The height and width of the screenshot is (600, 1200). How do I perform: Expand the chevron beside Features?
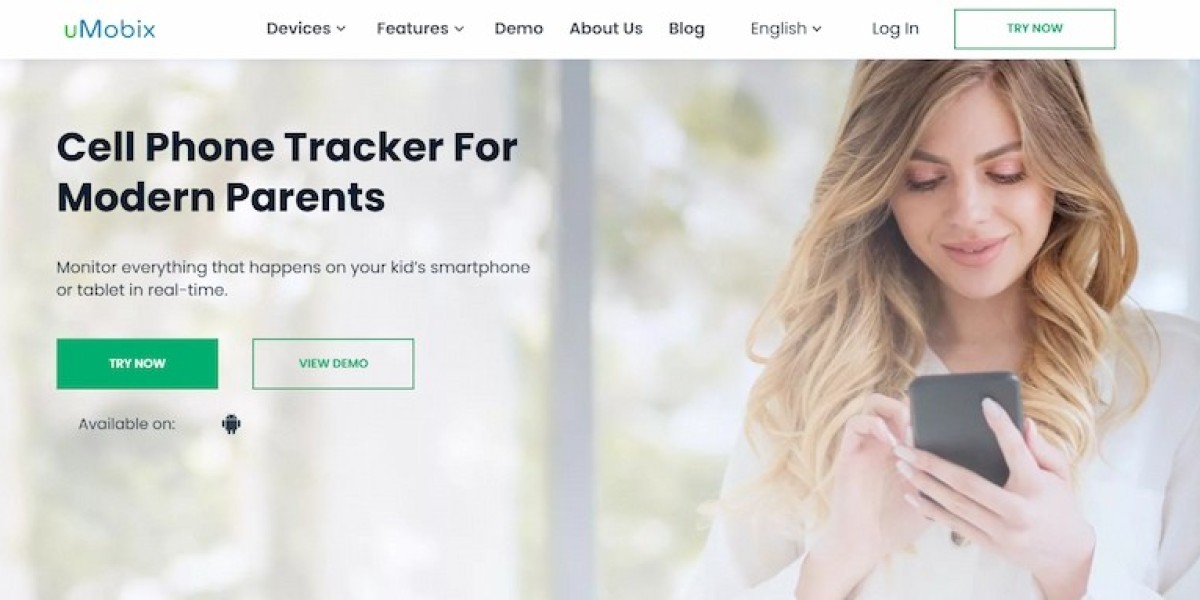tap(459, 29)
